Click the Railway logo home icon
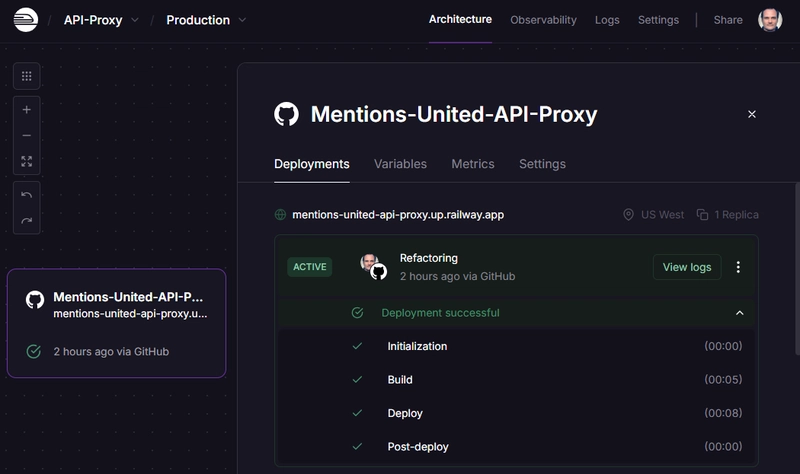Image resolution: width=800 pixels, height=474 pixels. coord(26,20)
